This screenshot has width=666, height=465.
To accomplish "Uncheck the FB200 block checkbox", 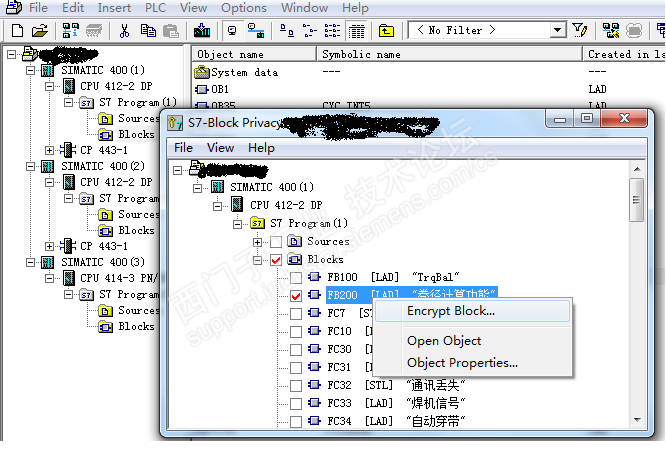I will click(x=296, y=296).
